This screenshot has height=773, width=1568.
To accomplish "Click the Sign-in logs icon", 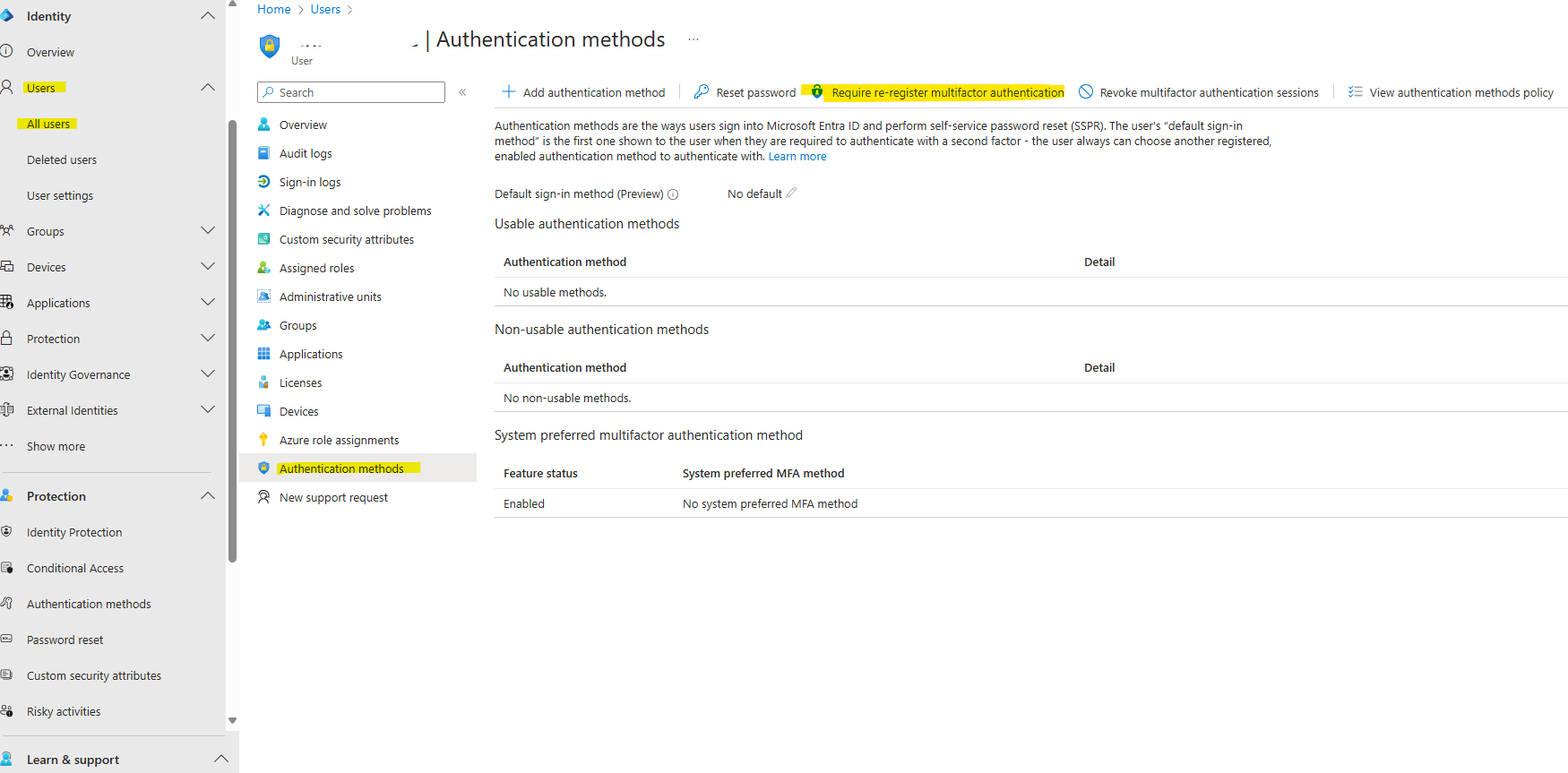I will point(264,182).
